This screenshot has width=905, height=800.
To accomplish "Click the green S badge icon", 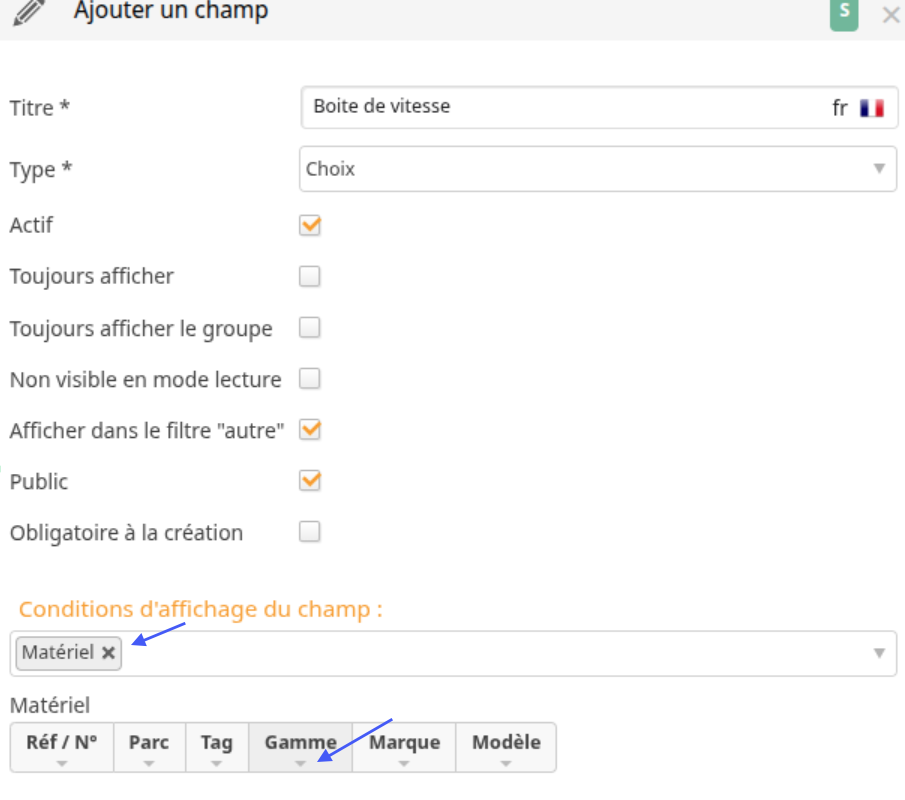I will 844,14.
